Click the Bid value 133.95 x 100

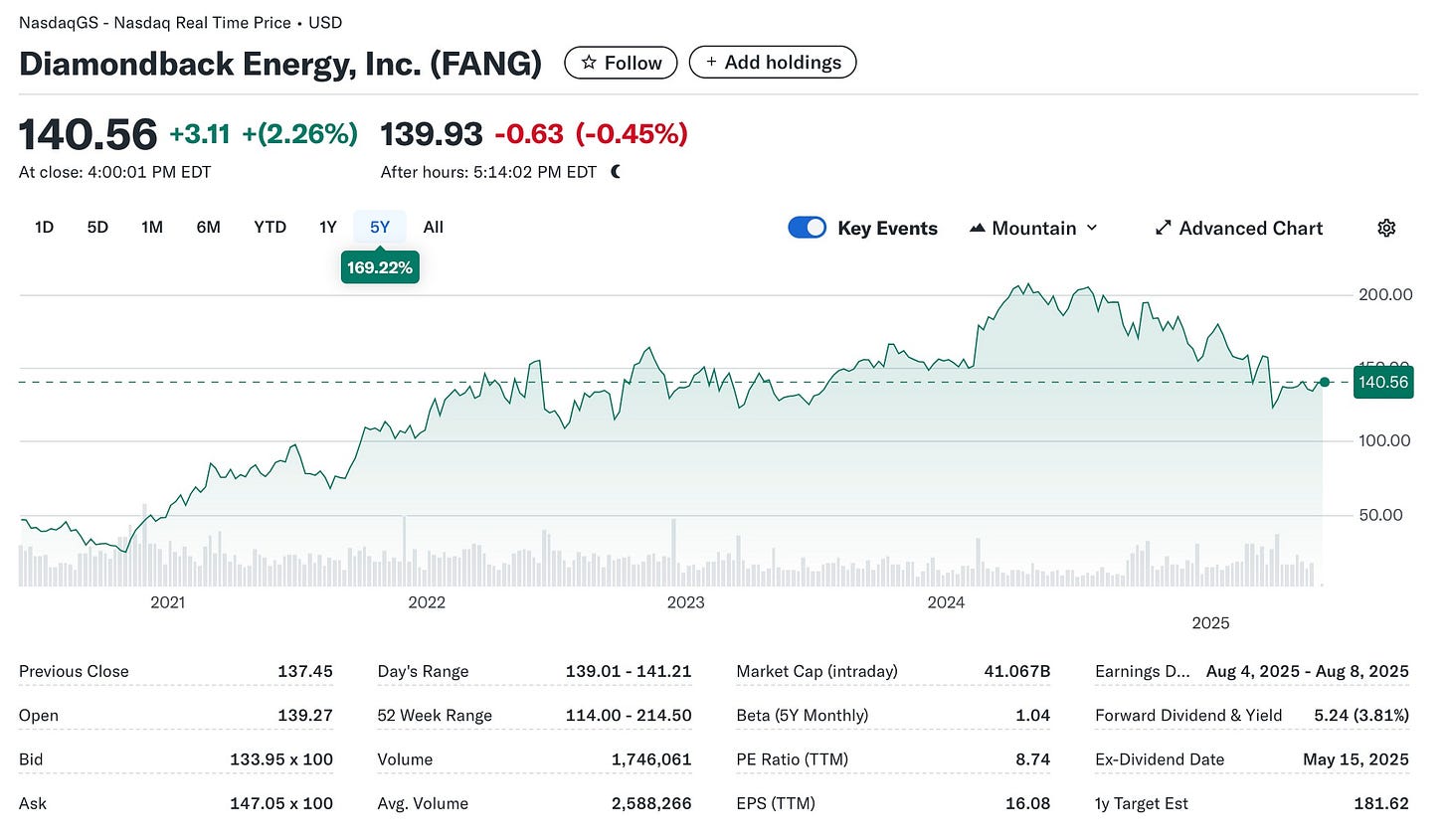pyautogui.click(x=281, y=758)
